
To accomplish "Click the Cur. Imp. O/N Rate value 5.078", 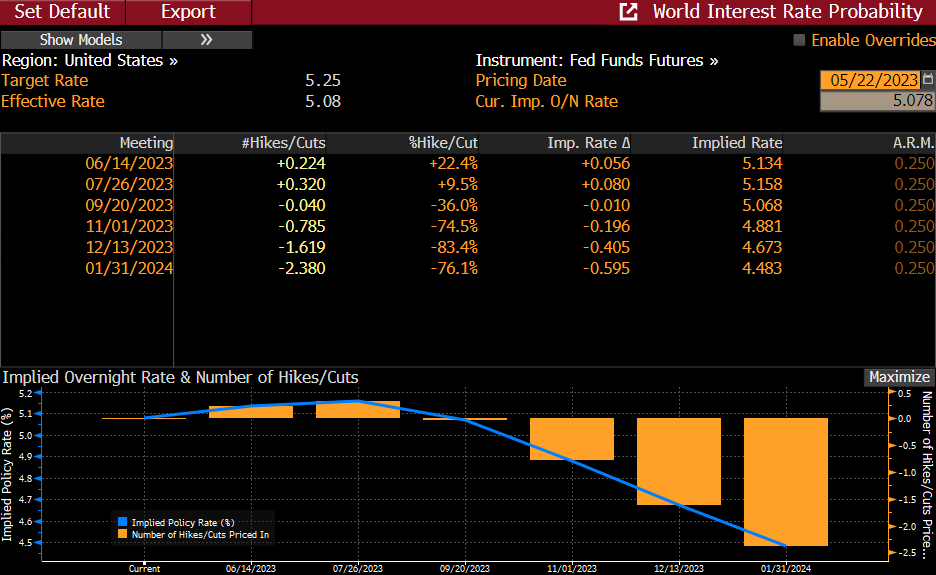I will point(878,101).
